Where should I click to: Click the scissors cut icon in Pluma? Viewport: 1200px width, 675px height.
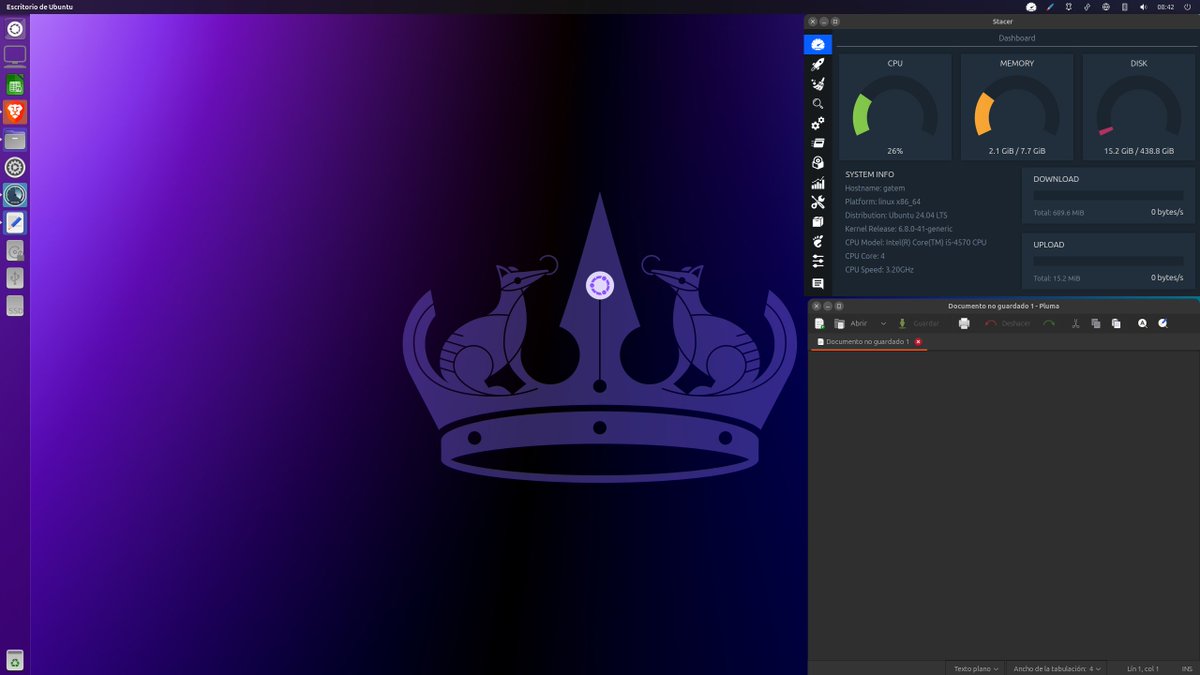pyautogui.click(x=1076, y=323)
